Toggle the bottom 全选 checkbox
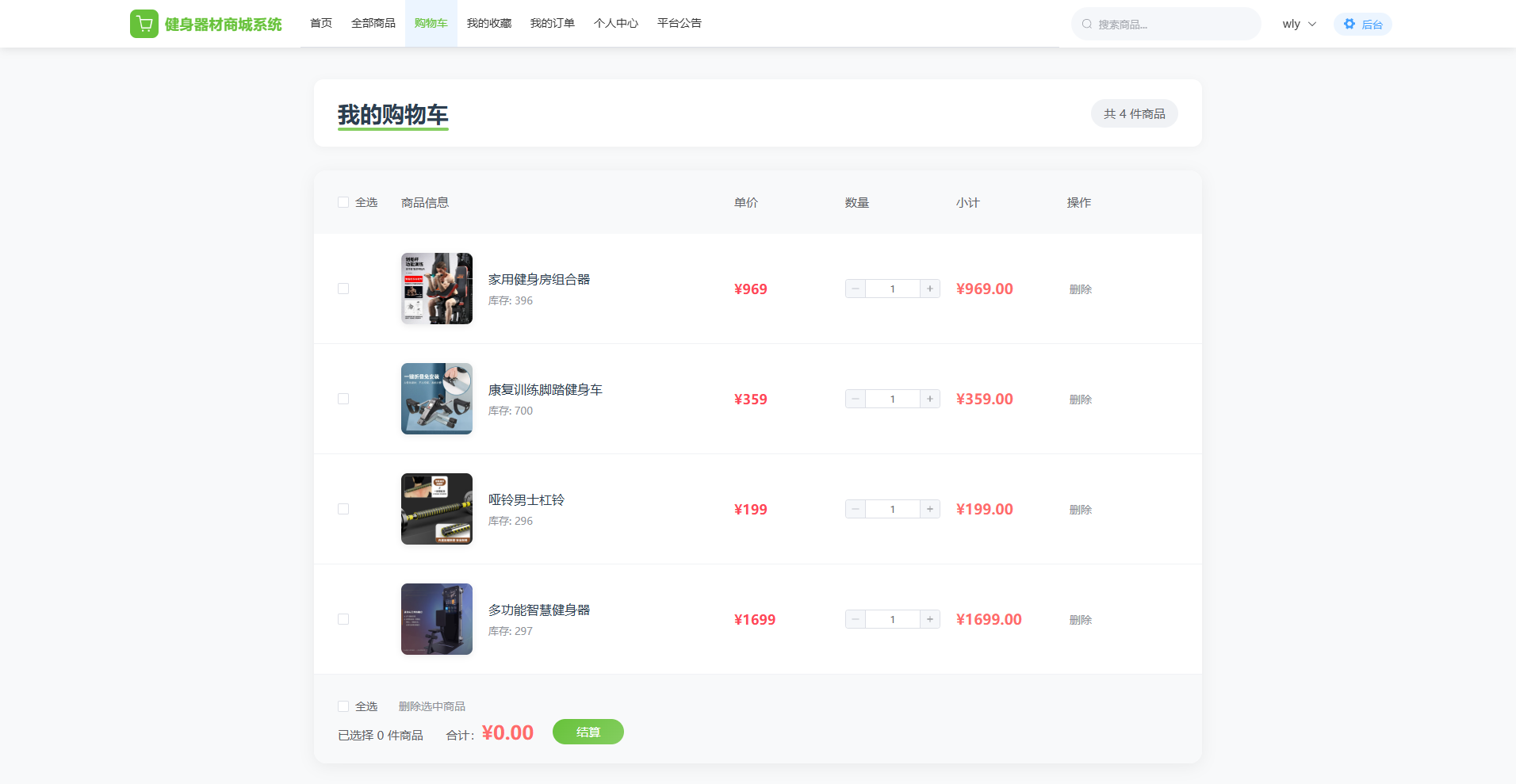This screenshot has width=1516, height=784. pyautogui.click(x=343, y=706)
